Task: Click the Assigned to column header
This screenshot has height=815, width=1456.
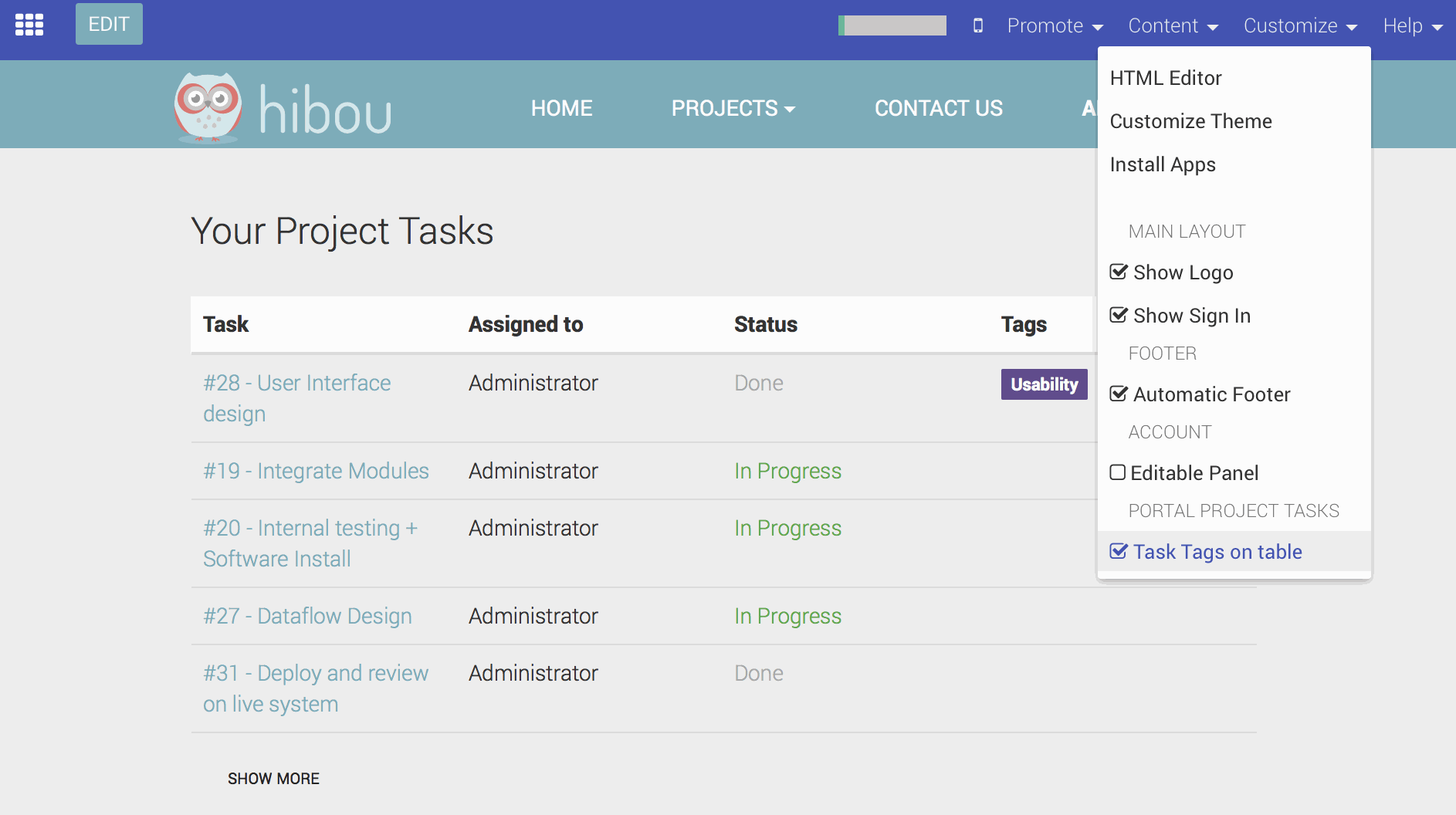Action: [526, 324]
